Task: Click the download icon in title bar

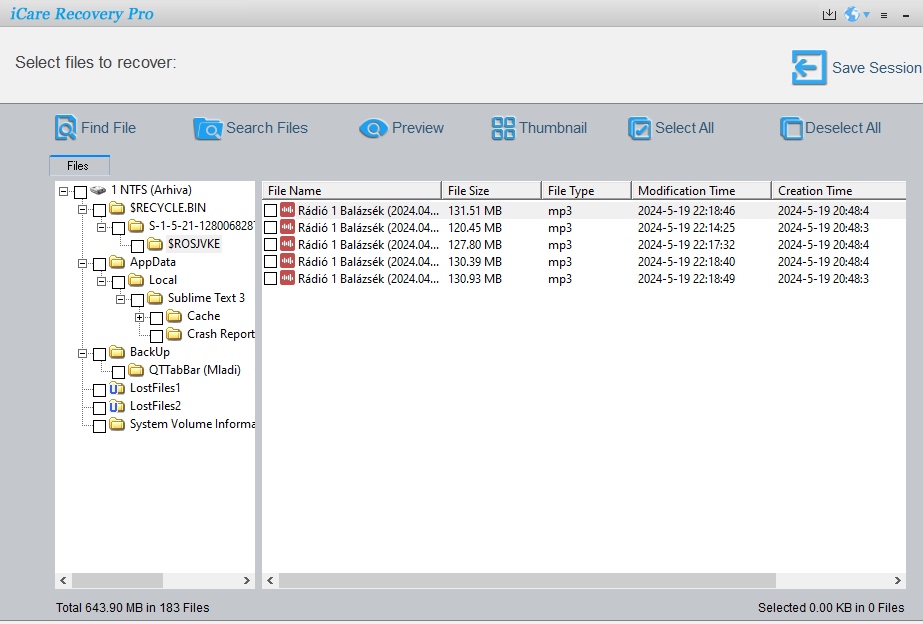Action: click(829, 15)
